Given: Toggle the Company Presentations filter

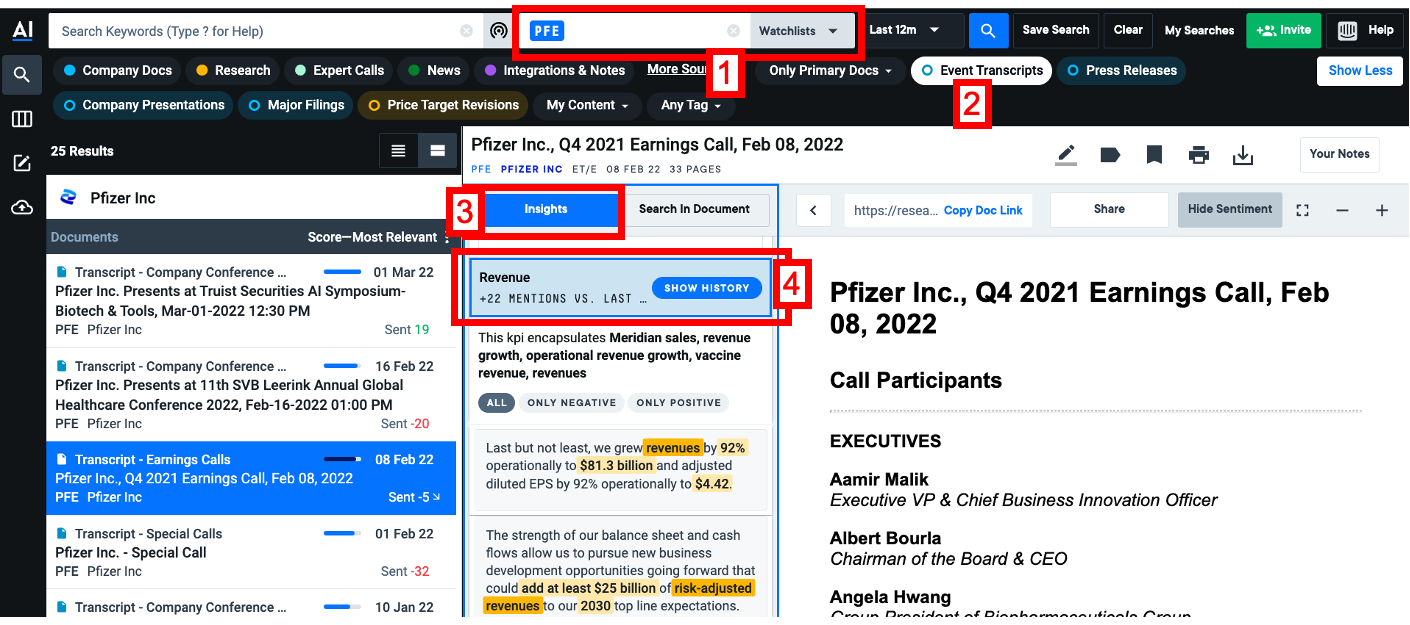Looking at the screenshot, I should click(142, 105).
